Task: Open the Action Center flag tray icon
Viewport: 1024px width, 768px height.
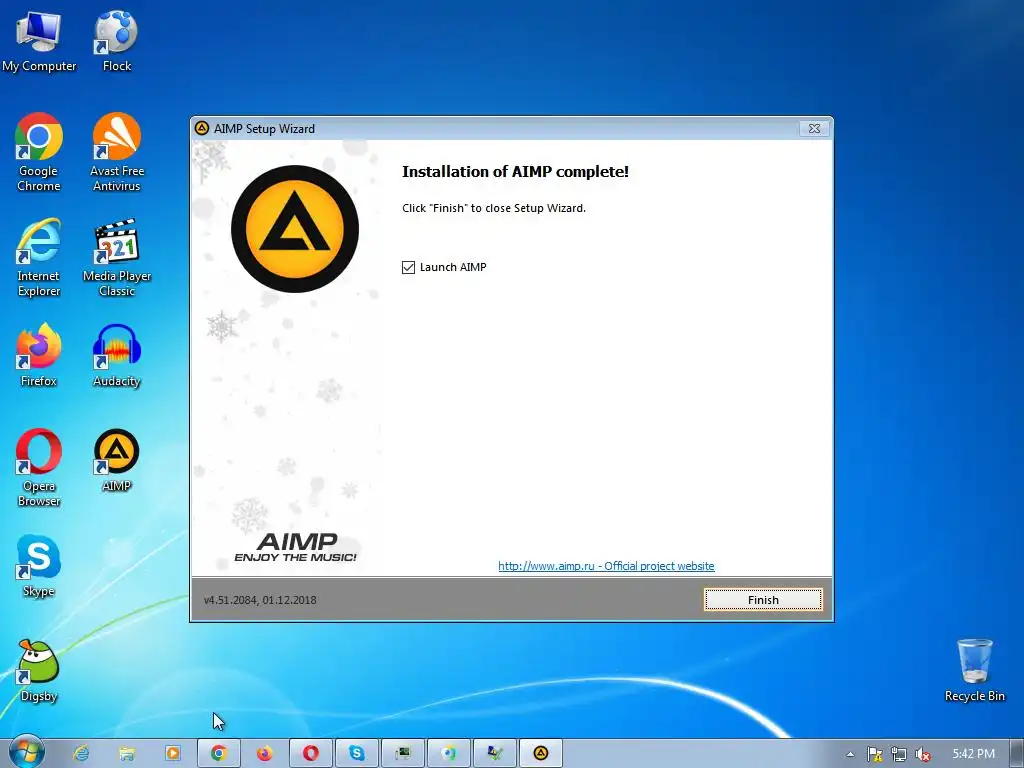Action: [874, 754]
